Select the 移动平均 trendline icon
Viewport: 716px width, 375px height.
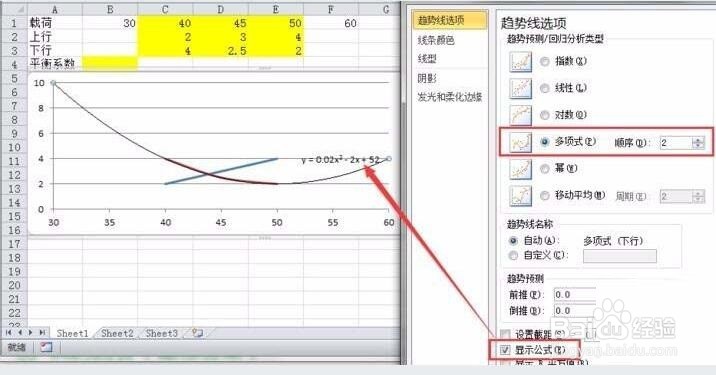[x=521, y=196]
